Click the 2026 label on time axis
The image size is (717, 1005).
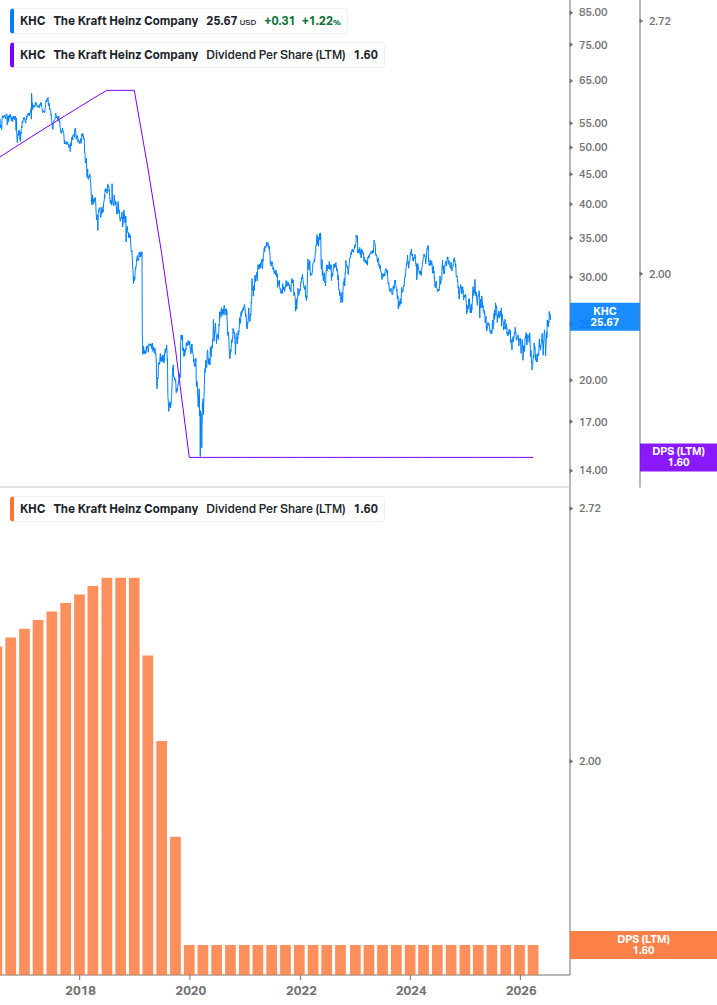[522, 991]
